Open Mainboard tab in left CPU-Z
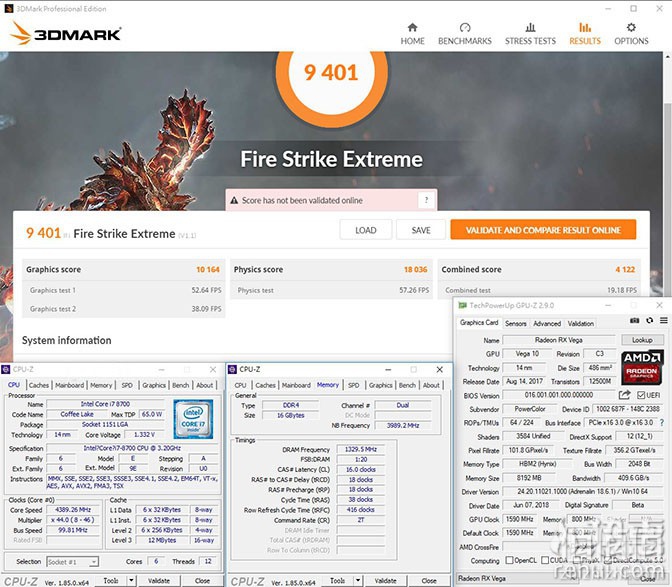 (x=69, y=385)
